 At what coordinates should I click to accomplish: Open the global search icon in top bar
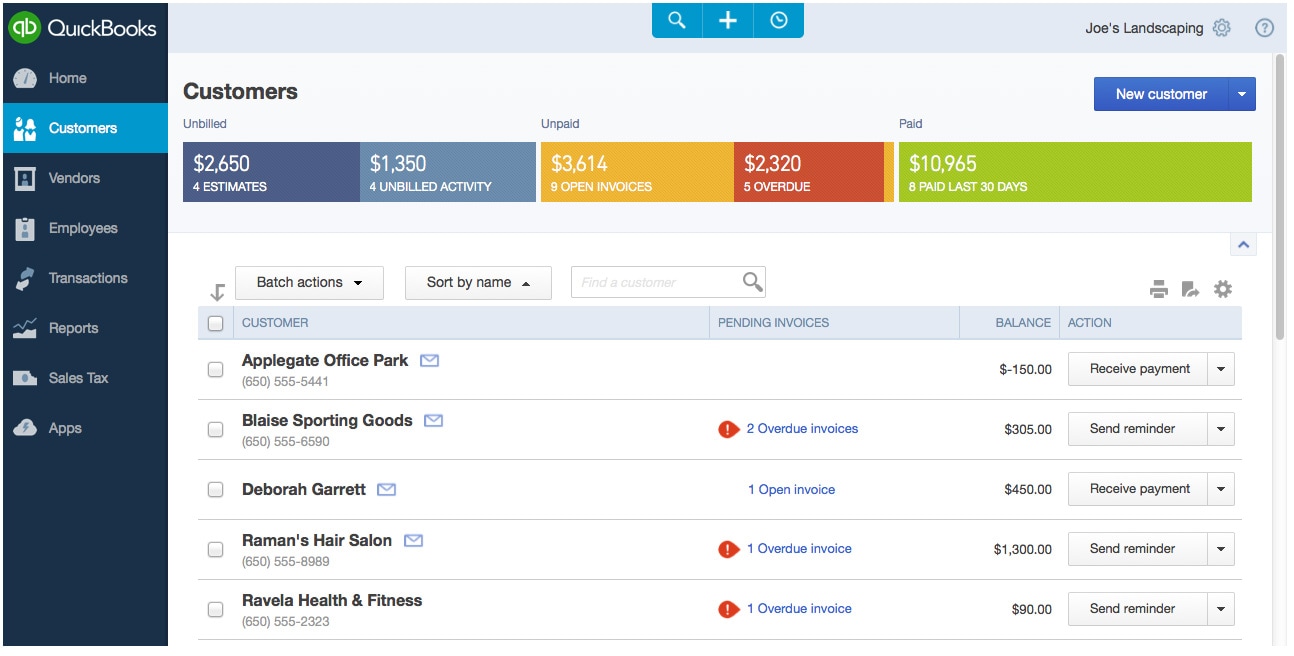[676, 19]
